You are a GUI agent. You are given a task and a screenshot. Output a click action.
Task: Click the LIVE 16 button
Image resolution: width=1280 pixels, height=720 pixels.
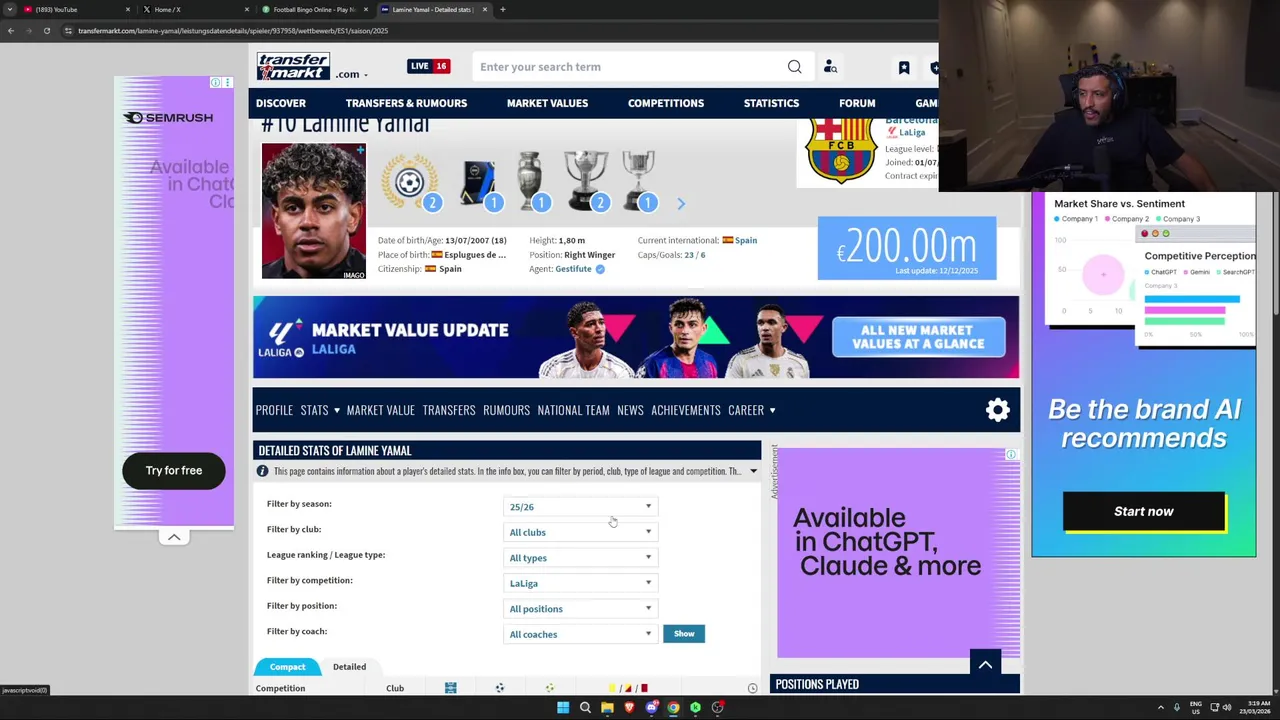pyautogui.click(x=428, y=67)
